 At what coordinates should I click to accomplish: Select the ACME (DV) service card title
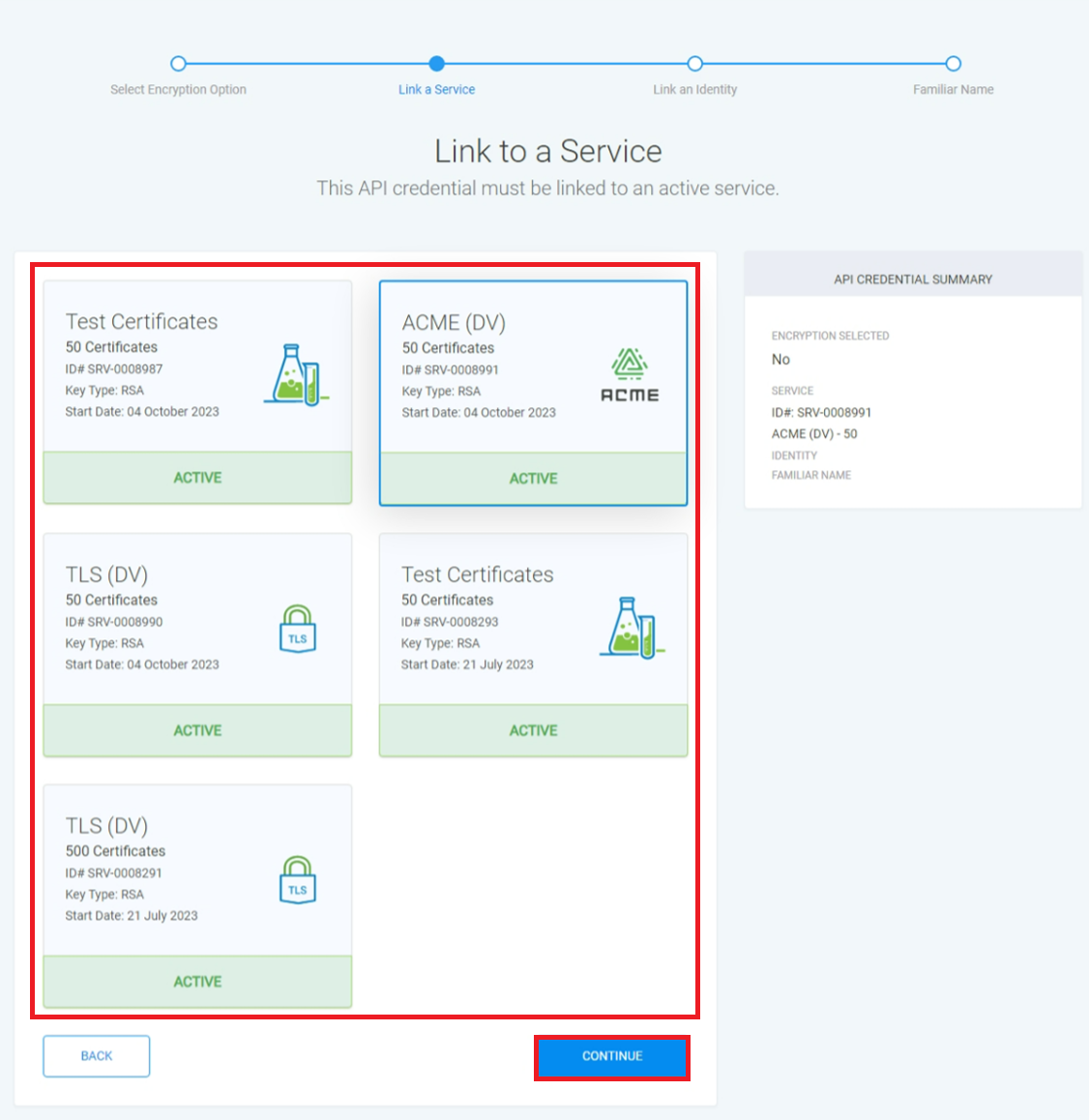click(454, 322)
